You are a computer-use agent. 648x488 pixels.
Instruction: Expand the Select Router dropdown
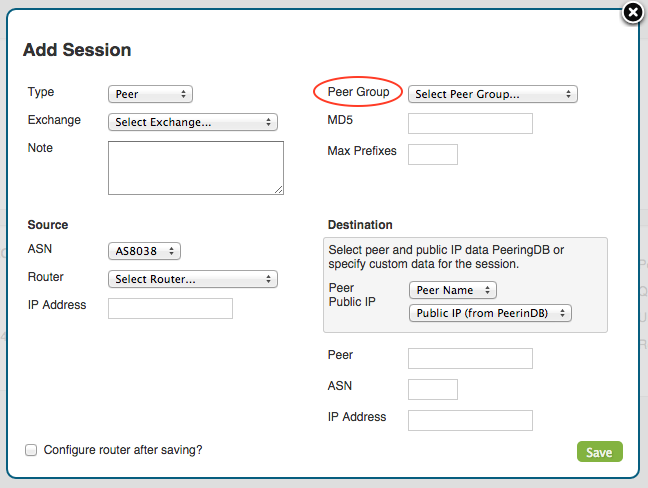pyautogui.click(x=192, y=279)
